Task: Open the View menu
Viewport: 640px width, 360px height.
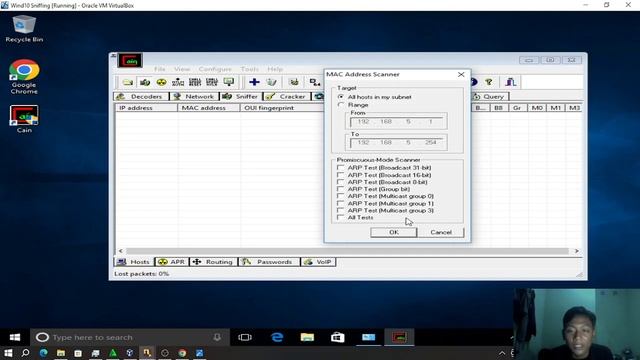Action: click(x=182, y=69)
